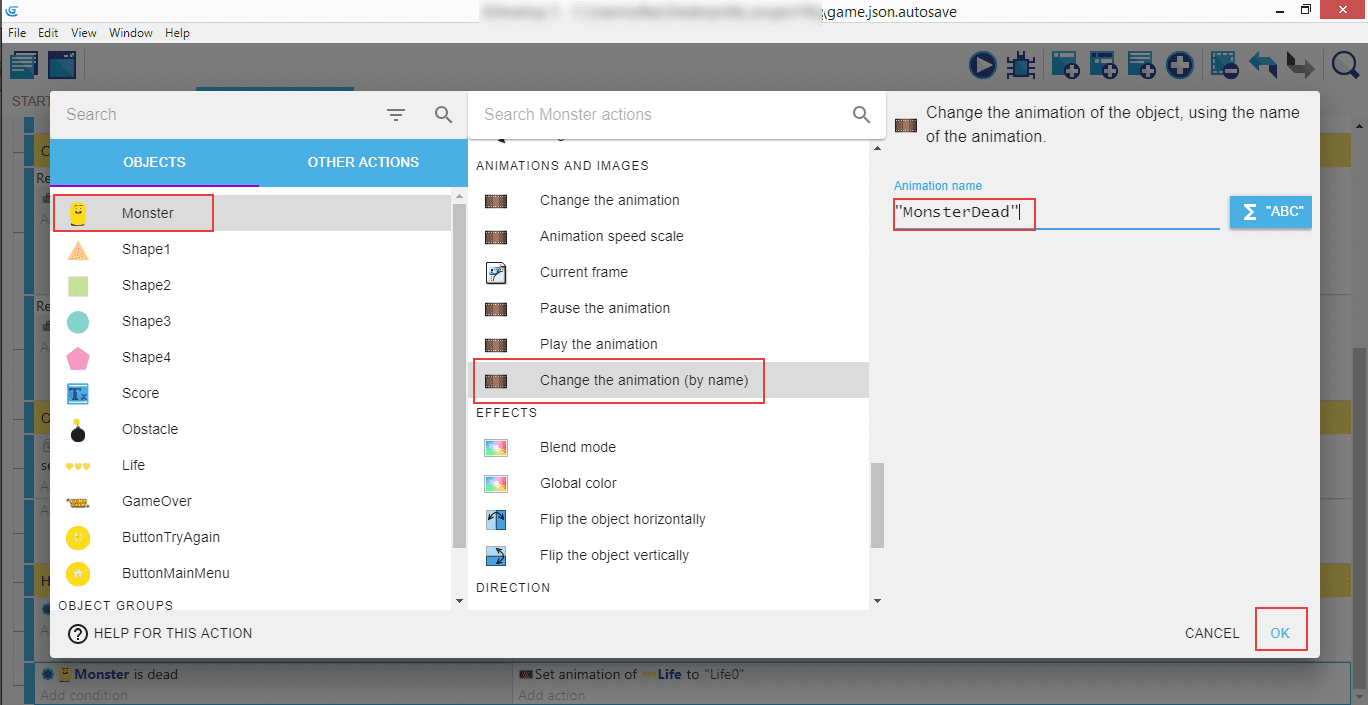Open the project manager icon at top left
This screenshot has width=1368, height=705.
click(24, 66)
